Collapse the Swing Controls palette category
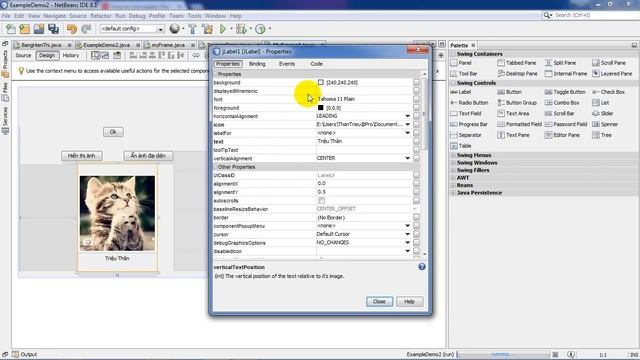 [x=453, y=83]
